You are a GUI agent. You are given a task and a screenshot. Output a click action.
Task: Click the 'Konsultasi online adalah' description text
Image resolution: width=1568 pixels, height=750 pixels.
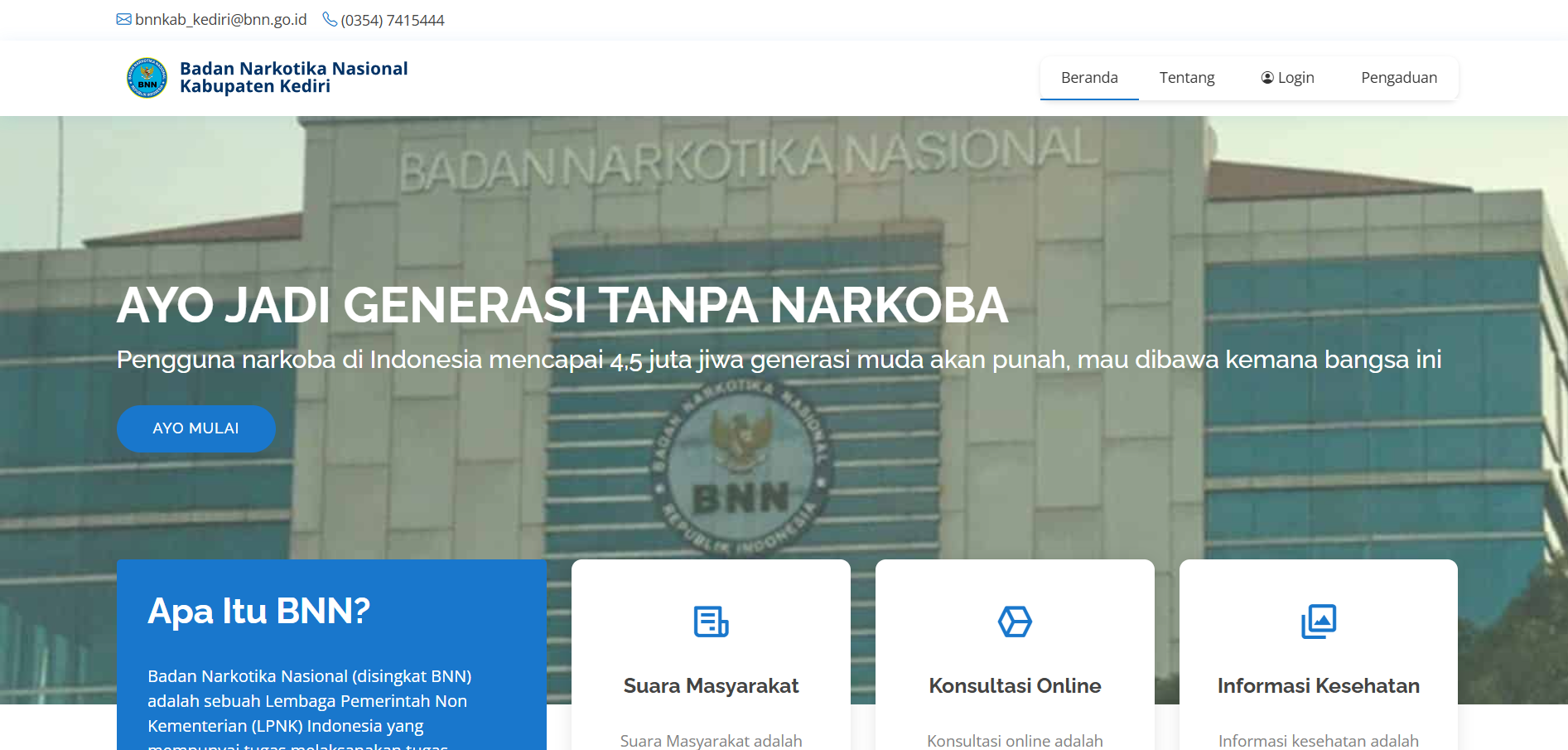pos(1015,741)
